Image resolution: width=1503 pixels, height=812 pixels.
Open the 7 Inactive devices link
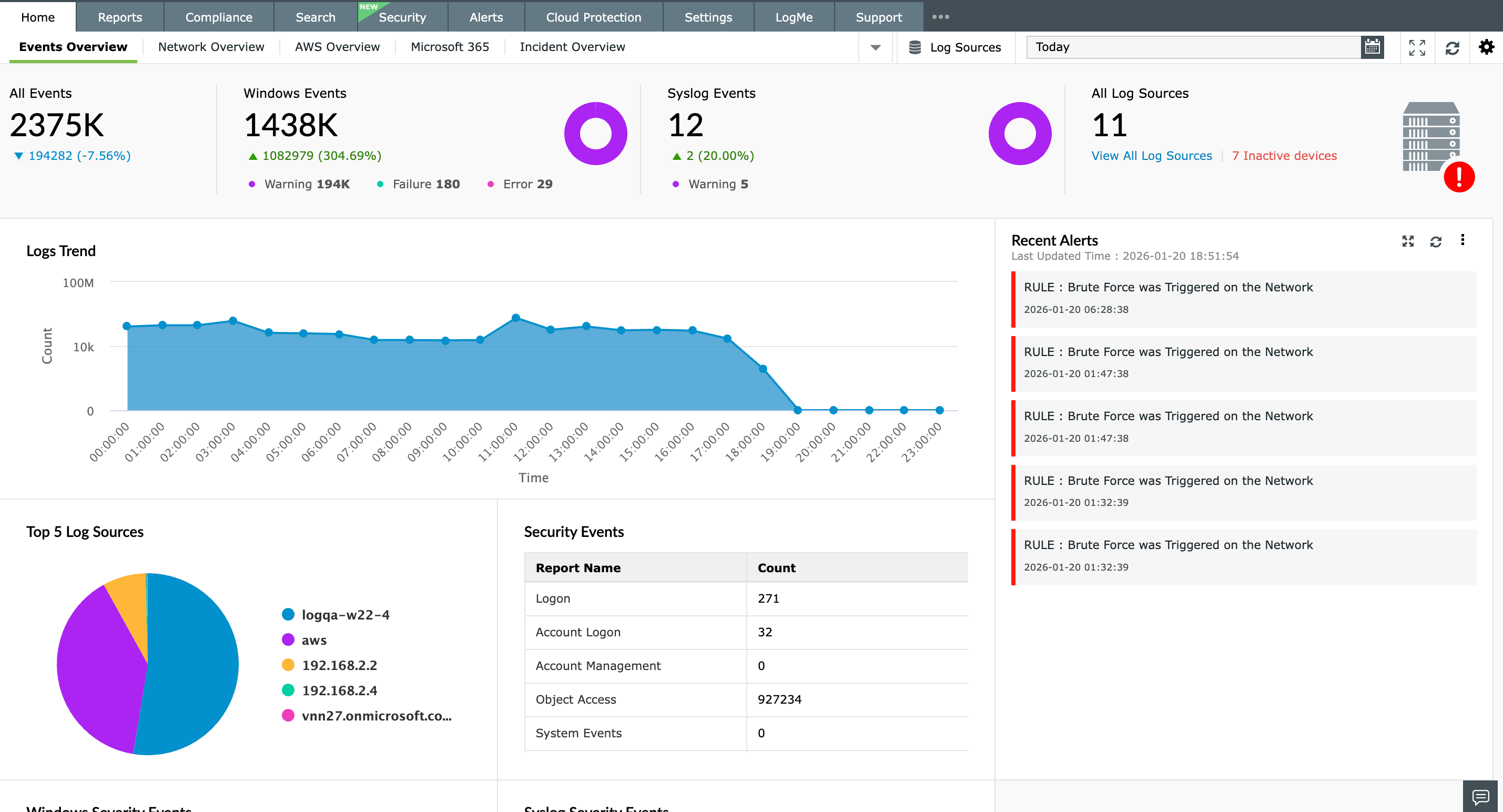point(1284,156)
